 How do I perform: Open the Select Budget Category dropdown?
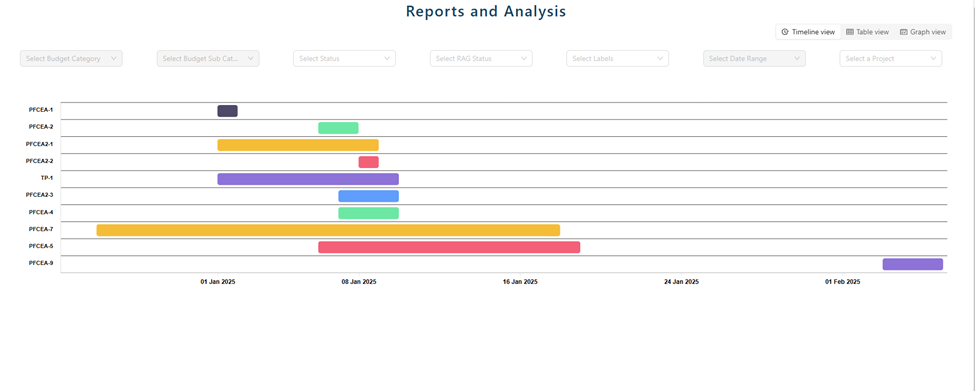72,58
